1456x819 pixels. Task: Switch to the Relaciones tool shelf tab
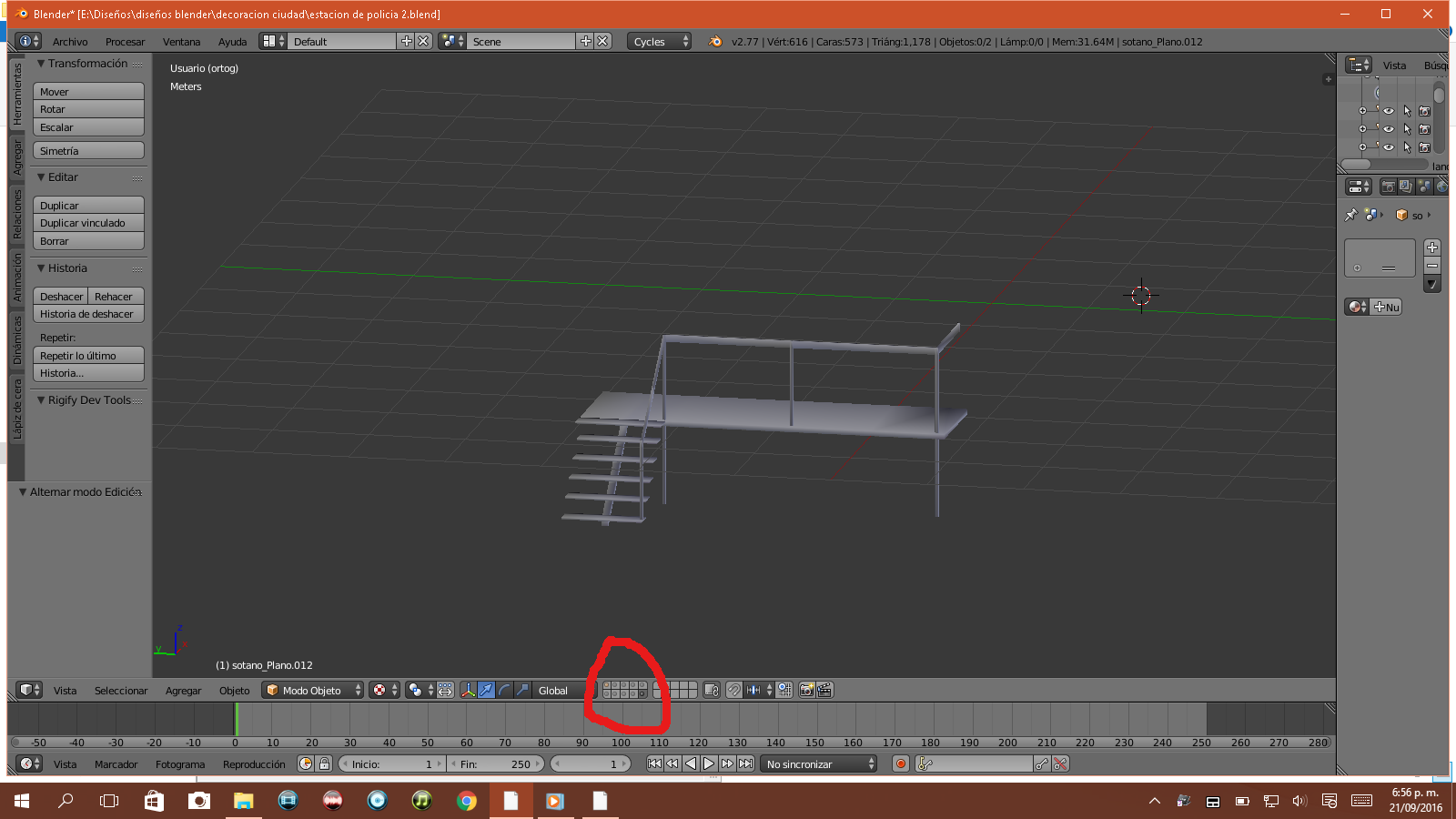tap(16, 215)
